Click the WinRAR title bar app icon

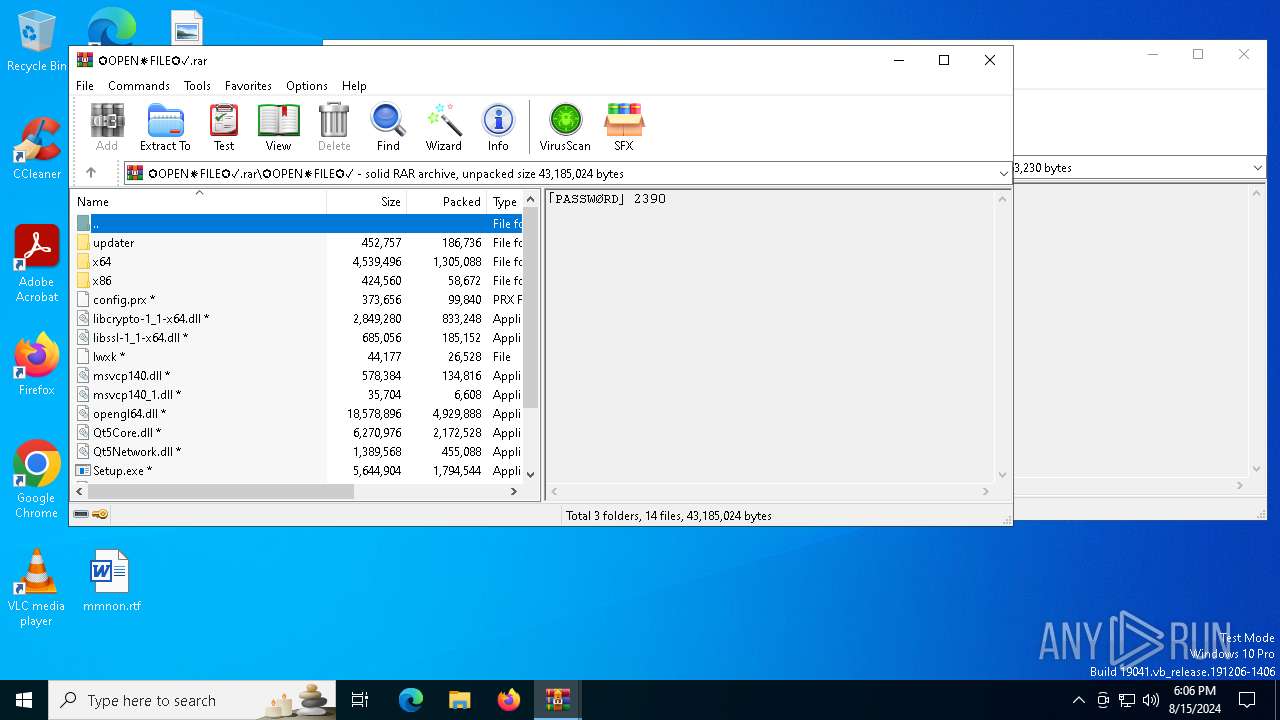(x=85, y=60)
